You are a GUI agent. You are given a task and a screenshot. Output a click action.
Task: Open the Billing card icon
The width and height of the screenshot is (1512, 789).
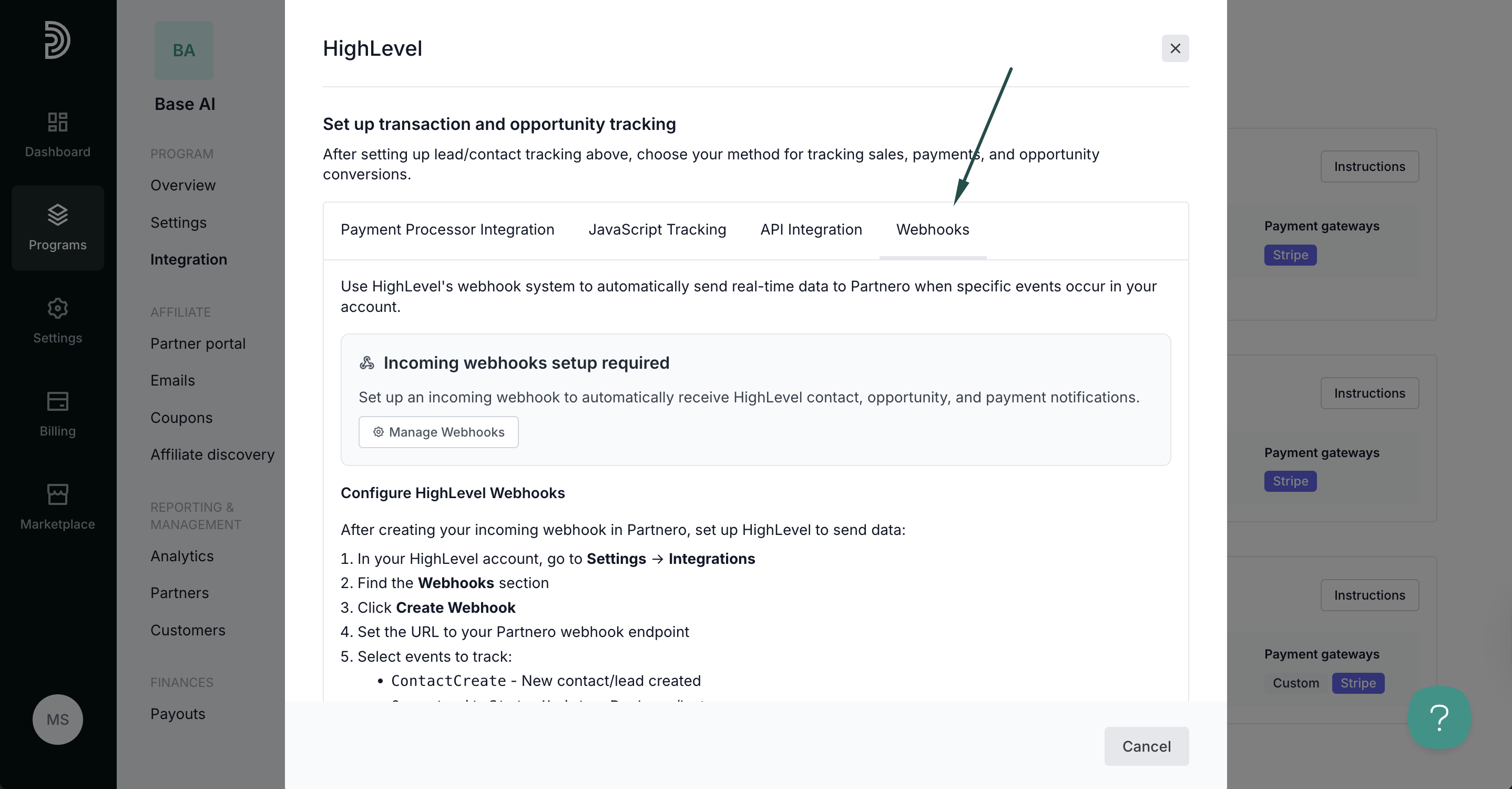pyautogui.click(x=57, y=401)
